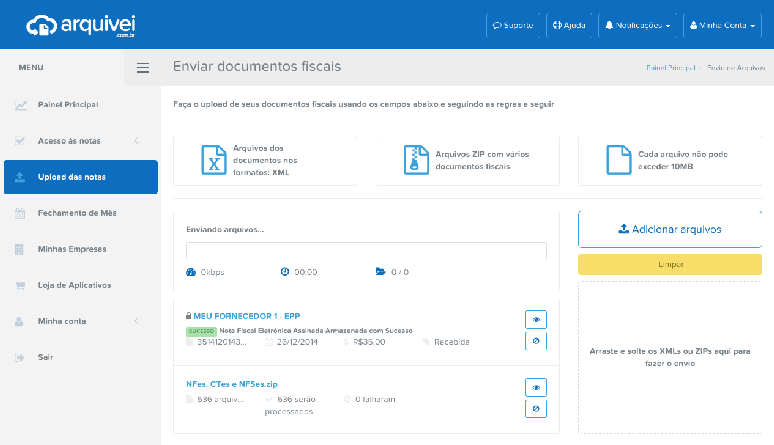This screenshot has height=445, width=774.
Task: Click the Adicionar arquivos button
Action: coord(670,230)
